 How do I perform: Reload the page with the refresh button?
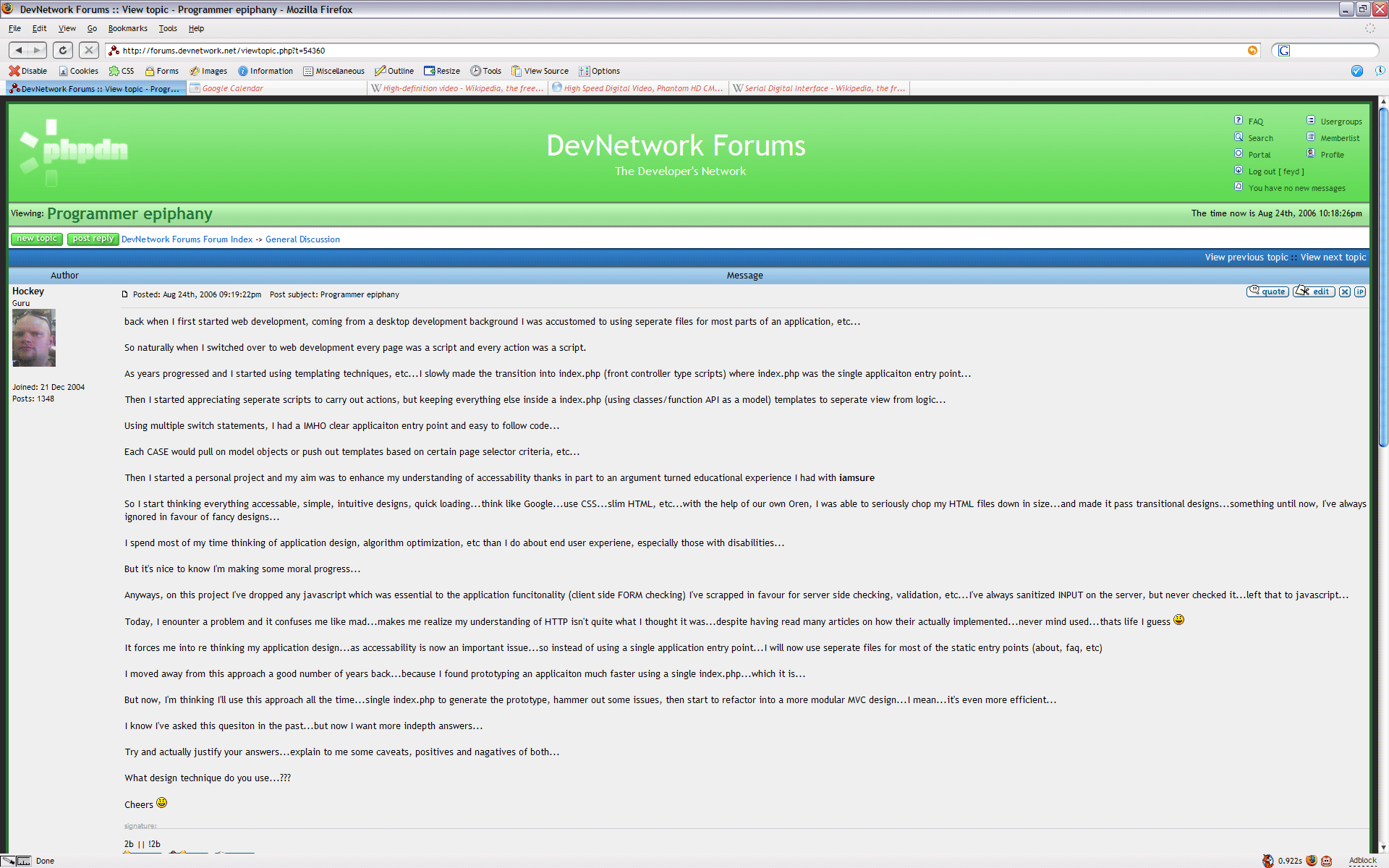(x=63, y=50)
